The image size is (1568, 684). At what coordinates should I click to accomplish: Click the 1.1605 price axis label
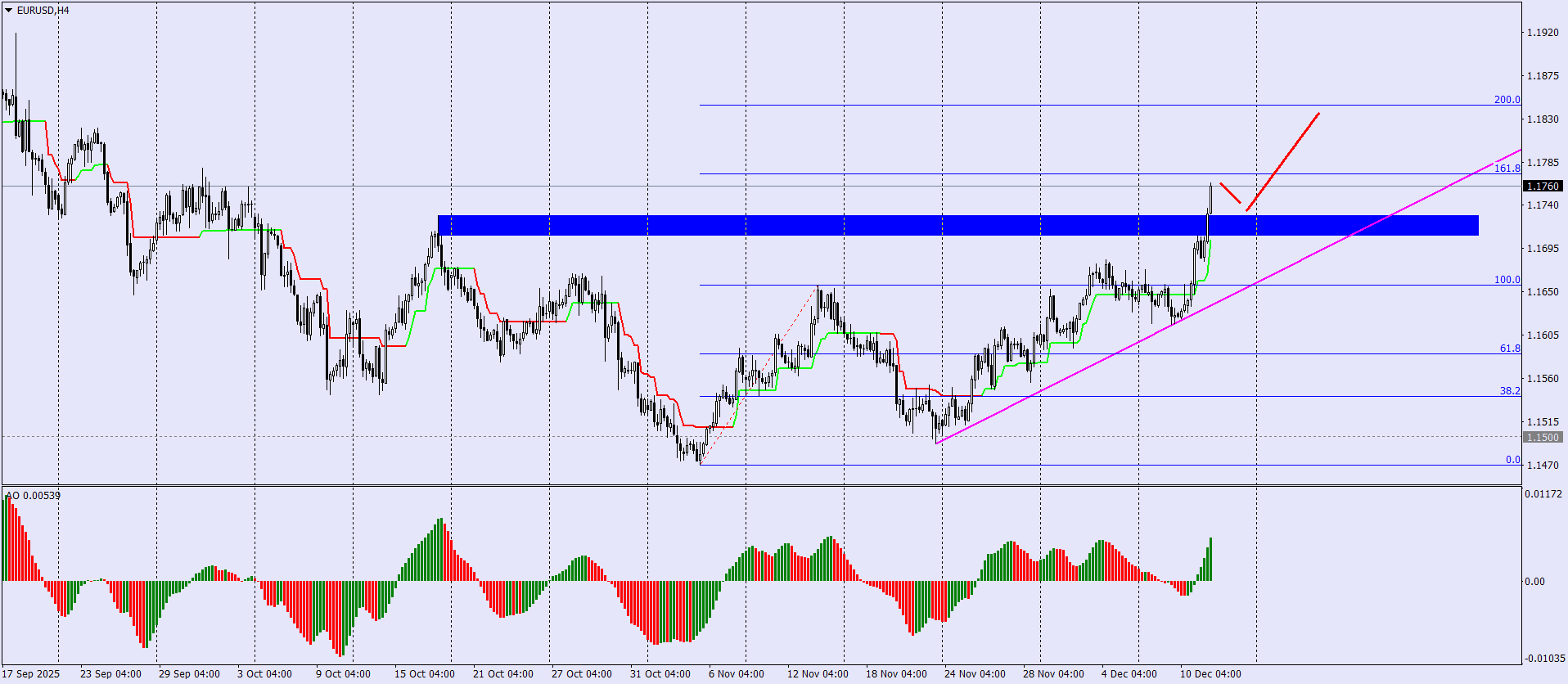coord(1543,335)
